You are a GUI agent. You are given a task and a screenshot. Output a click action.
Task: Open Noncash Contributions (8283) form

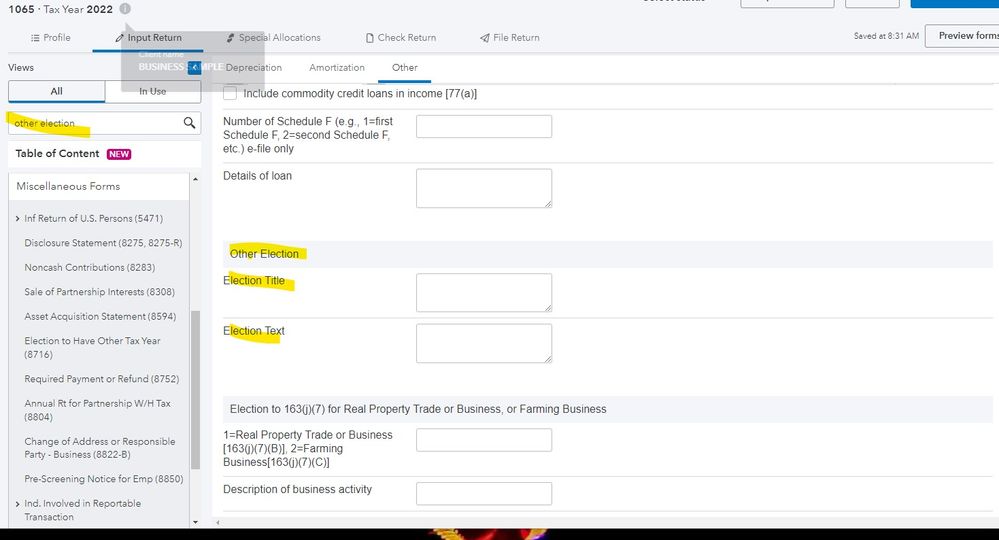click(89, 267)
